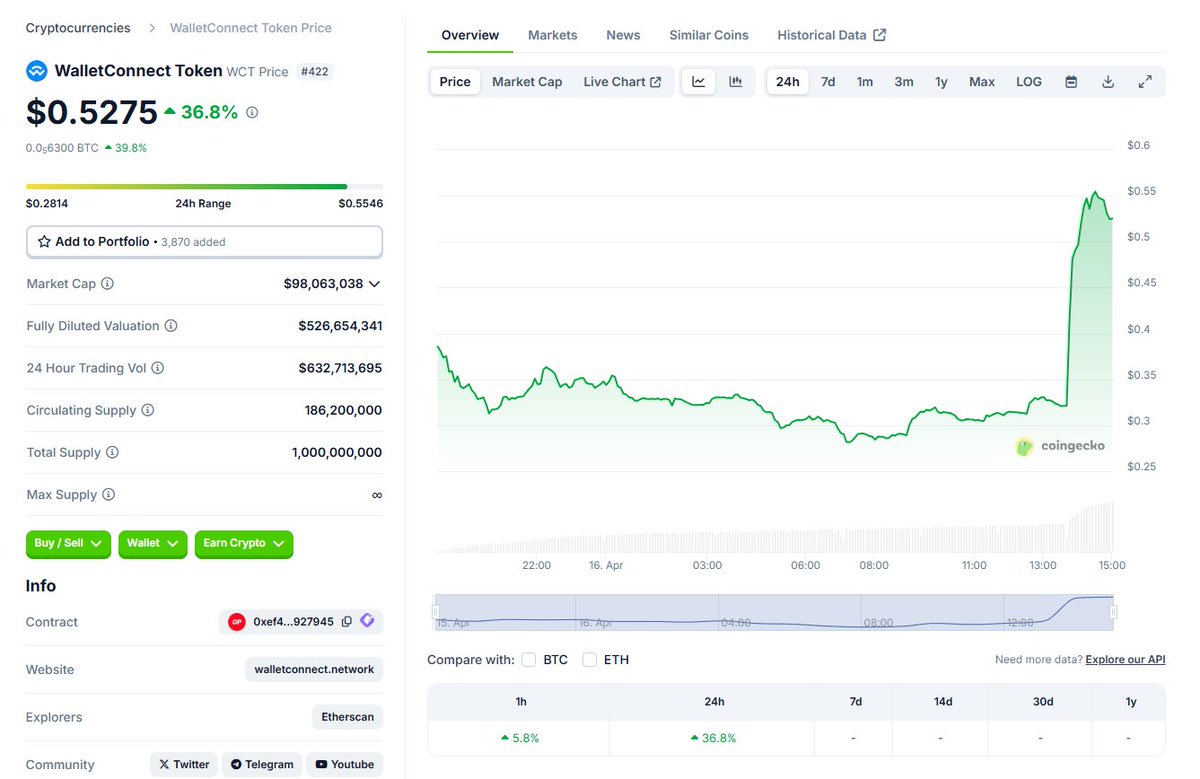
Task: Click the $0.5275 current price text
Action: pyautogui.click(x=92, y=112)
